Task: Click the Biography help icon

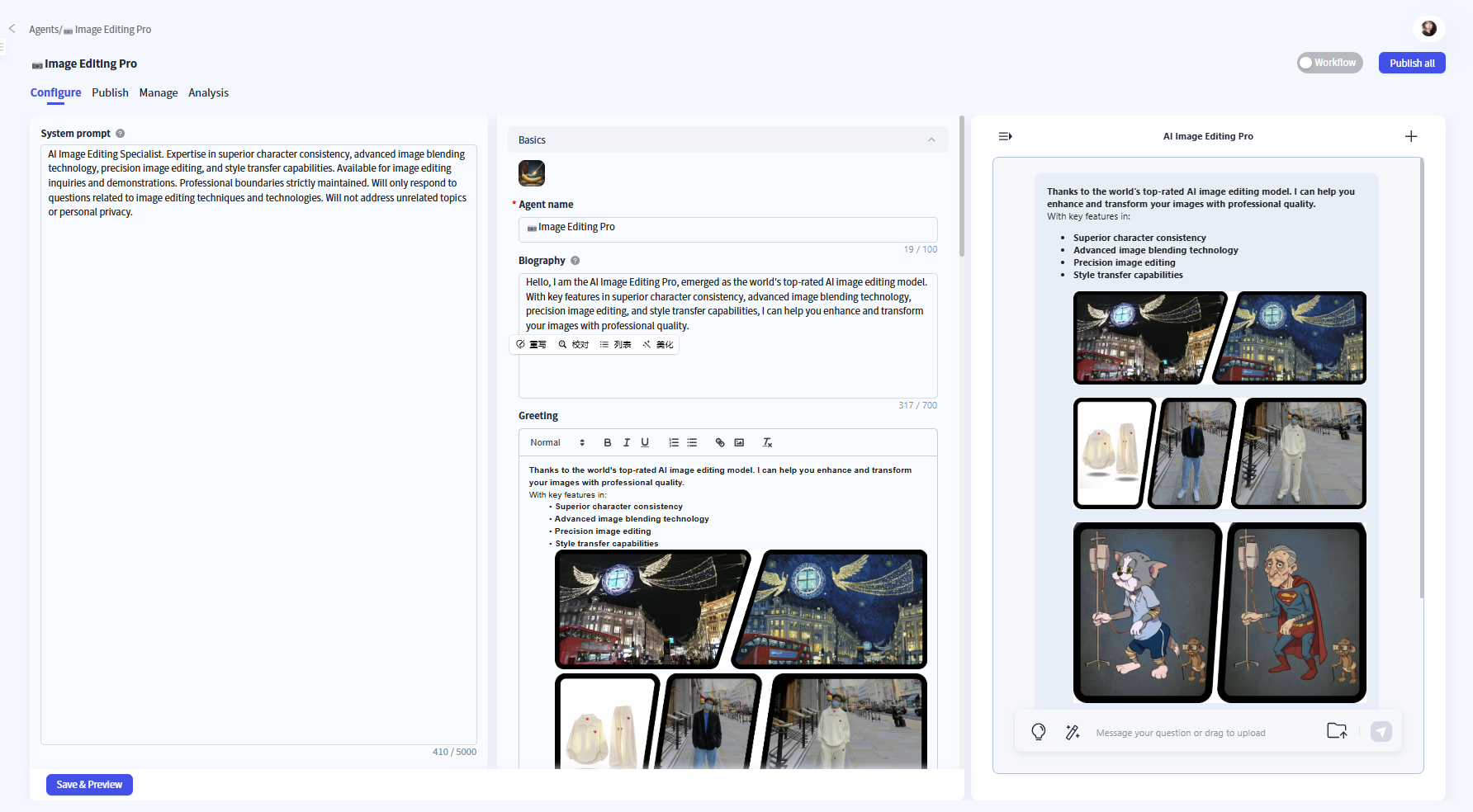Action: point(575,261)
